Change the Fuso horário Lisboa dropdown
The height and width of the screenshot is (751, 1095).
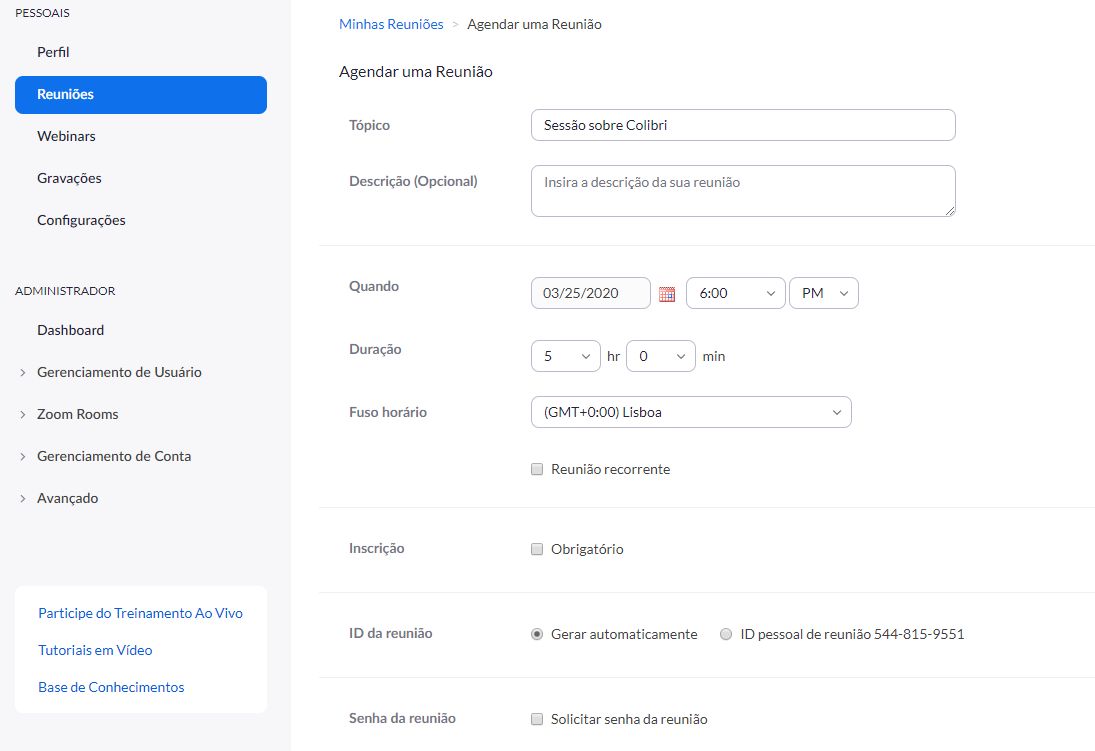690,412
